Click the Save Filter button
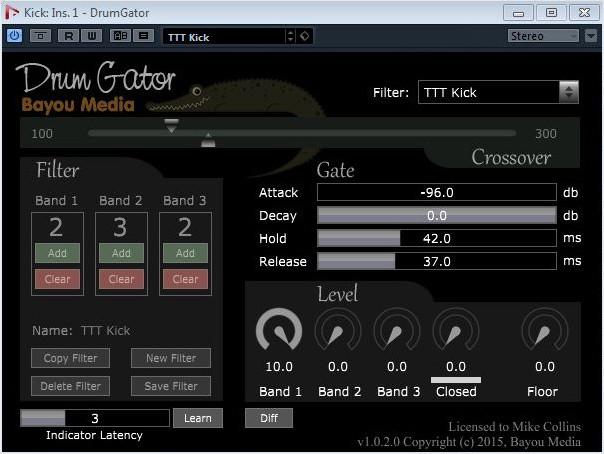The height and width of the screenshot is (454, 604). 171,386
